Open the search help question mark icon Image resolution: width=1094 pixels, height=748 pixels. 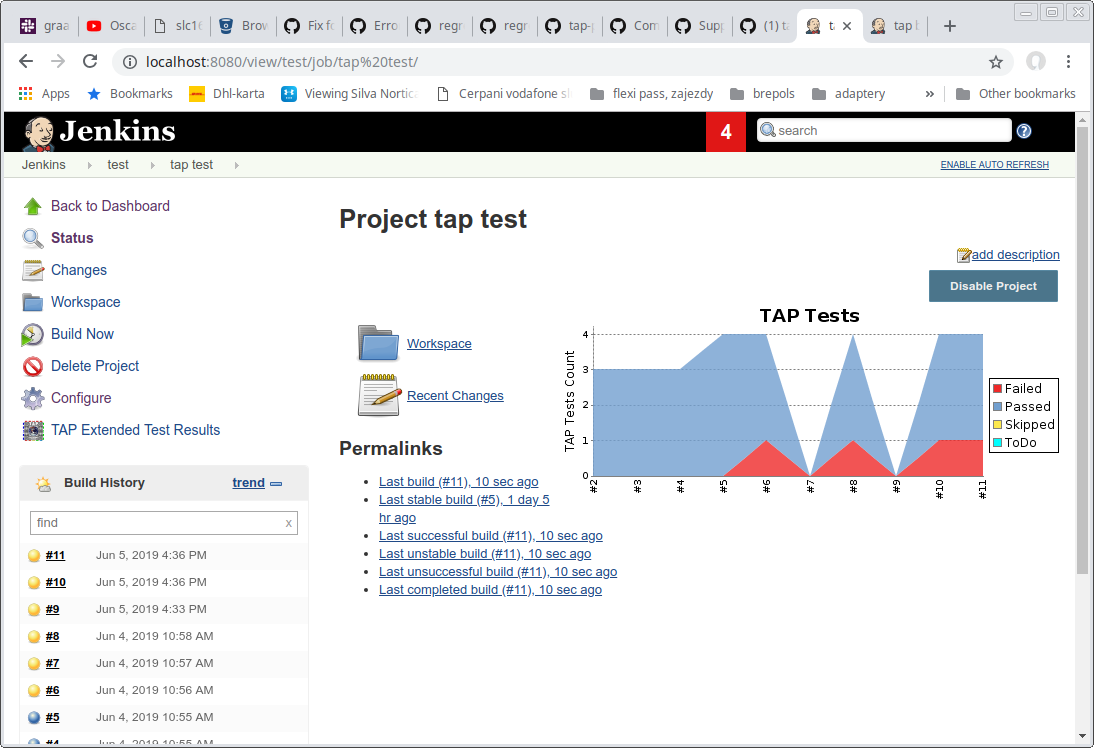1023,130
